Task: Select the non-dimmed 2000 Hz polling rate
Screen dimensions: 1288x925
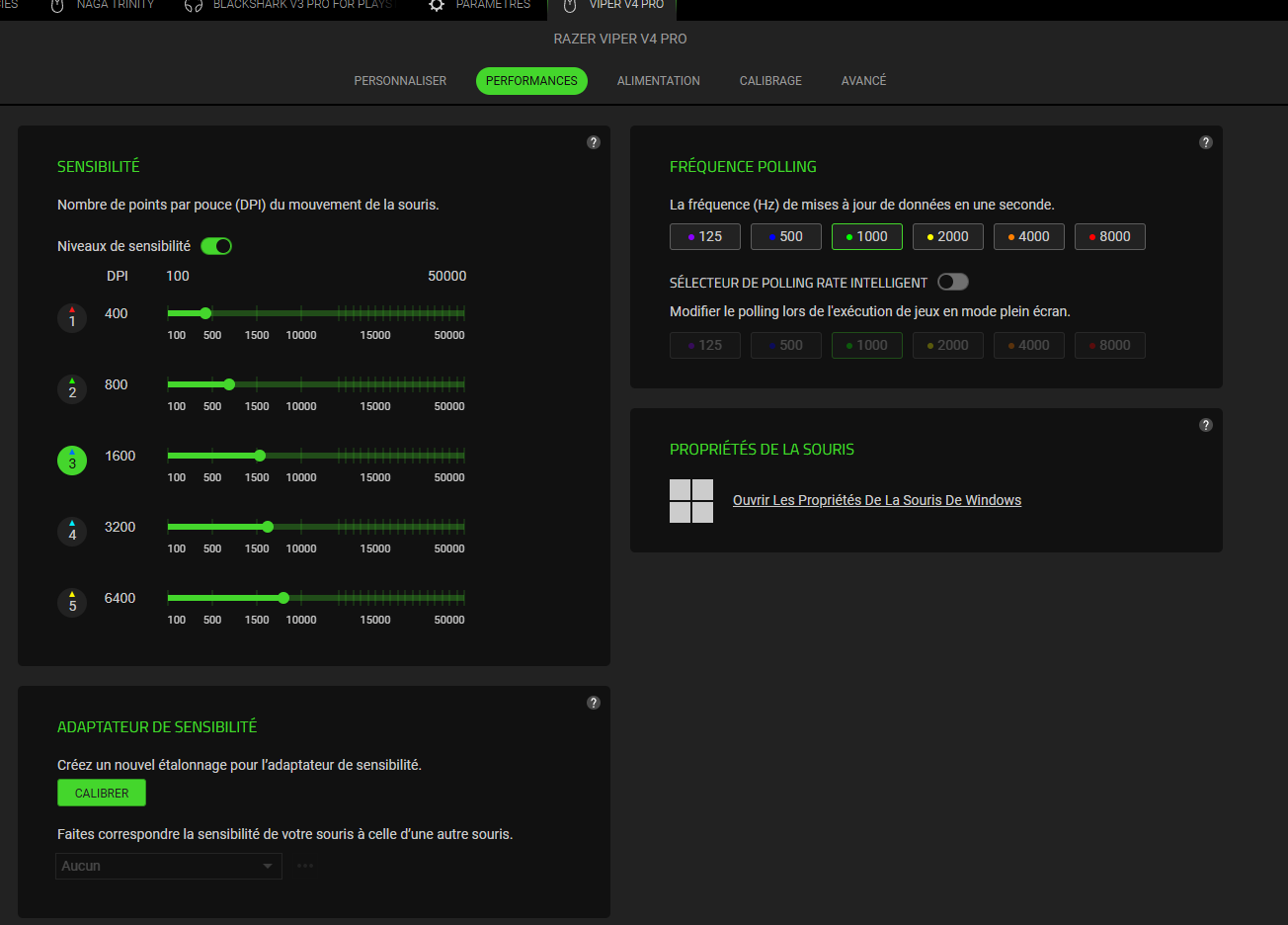Action: 948,236
